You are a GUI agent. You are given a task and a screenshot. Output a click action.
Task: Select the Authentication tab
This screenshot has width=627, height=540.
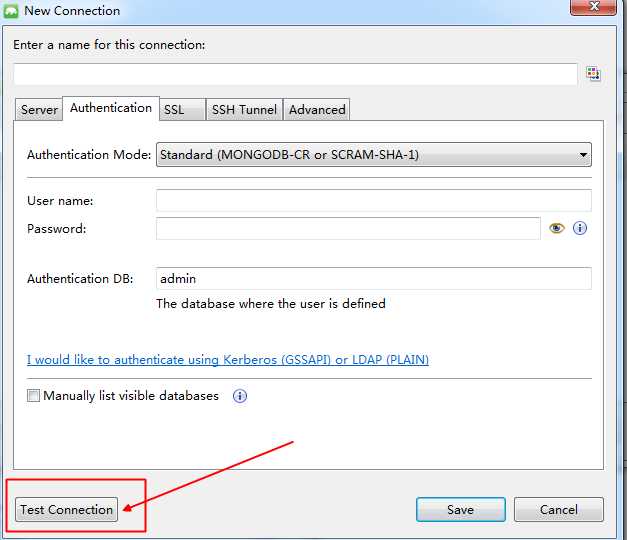tap(111, 108)
